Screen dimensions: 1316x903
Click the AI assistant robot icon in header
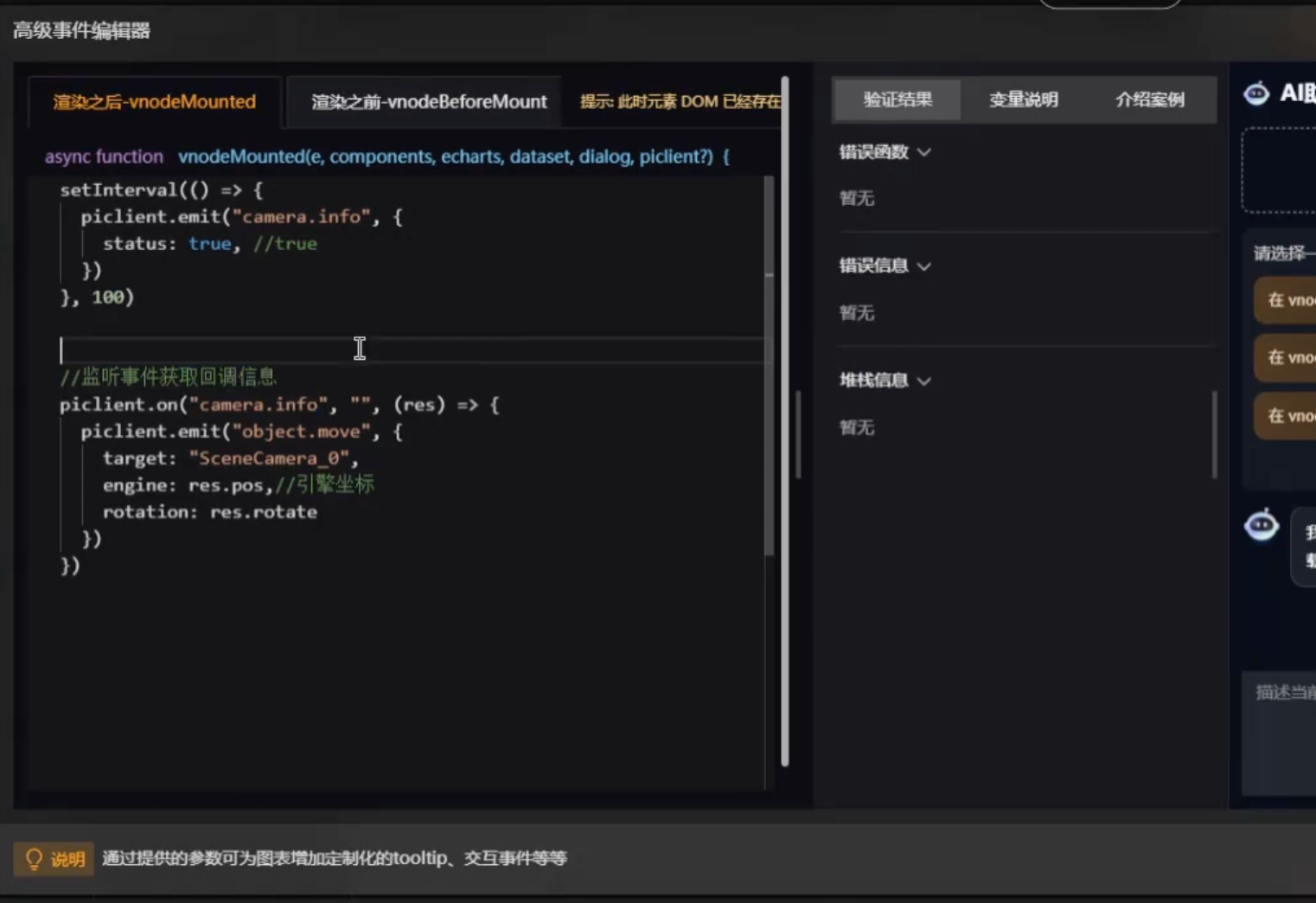click(x=1256, y=93)
